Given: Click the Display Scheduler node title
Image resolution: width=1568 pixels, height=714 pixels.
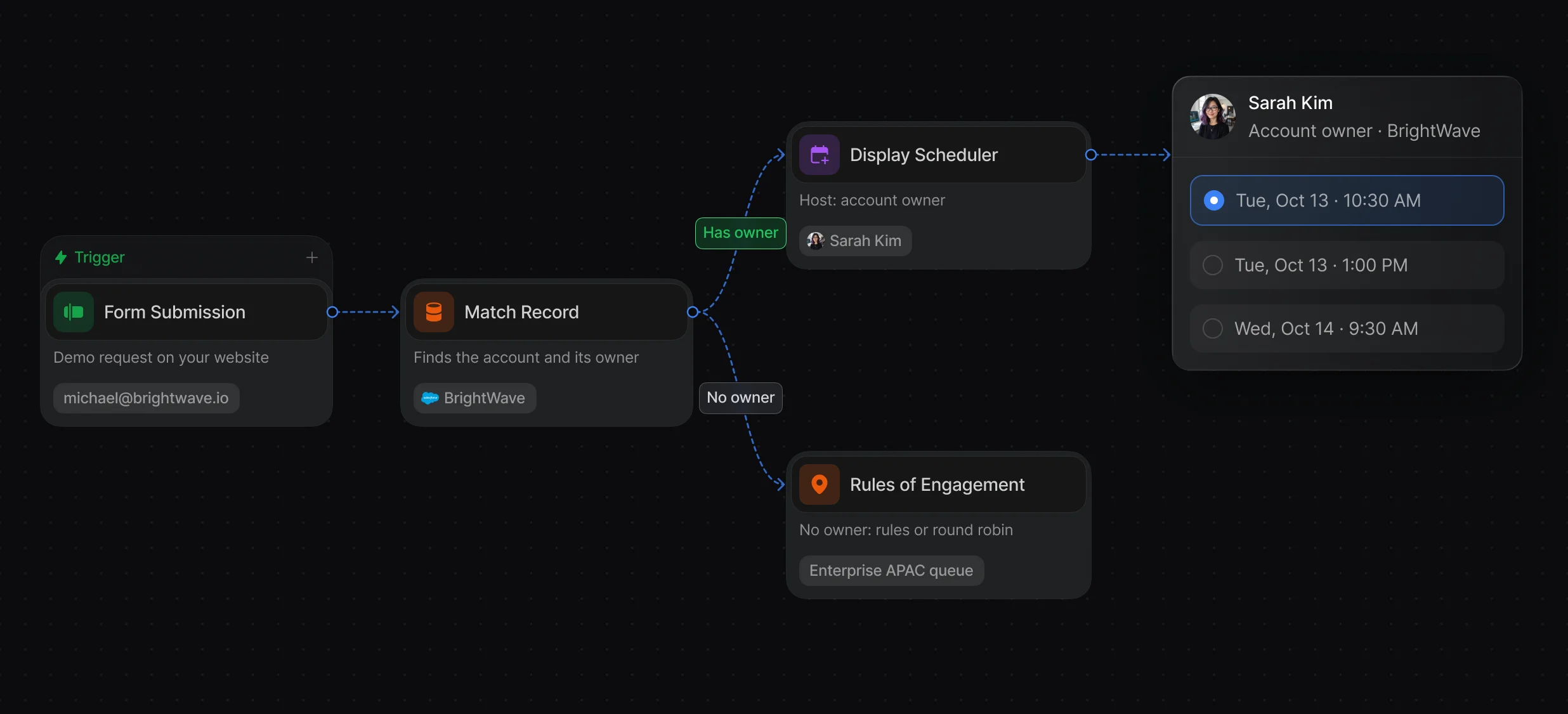Looking at the screenshot, I should (924, 155).
